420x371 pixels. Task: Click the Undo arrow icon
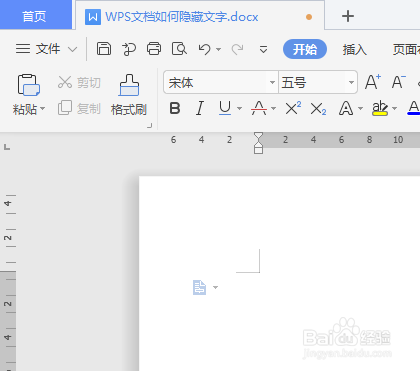[x=205, y=49]
